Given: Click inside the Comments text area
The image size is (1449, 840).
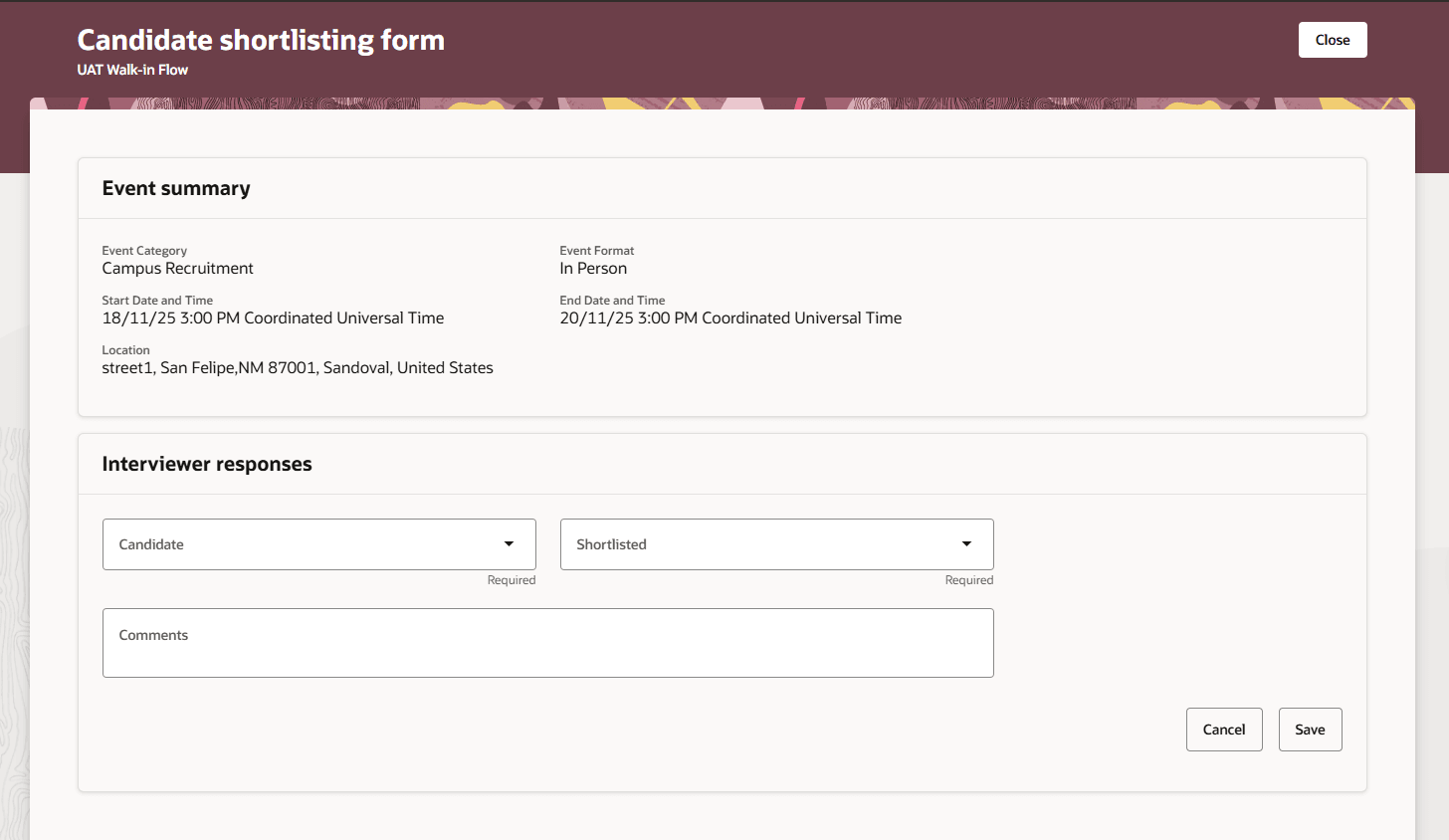Looking at the screenshot, I should click(547, 642).
